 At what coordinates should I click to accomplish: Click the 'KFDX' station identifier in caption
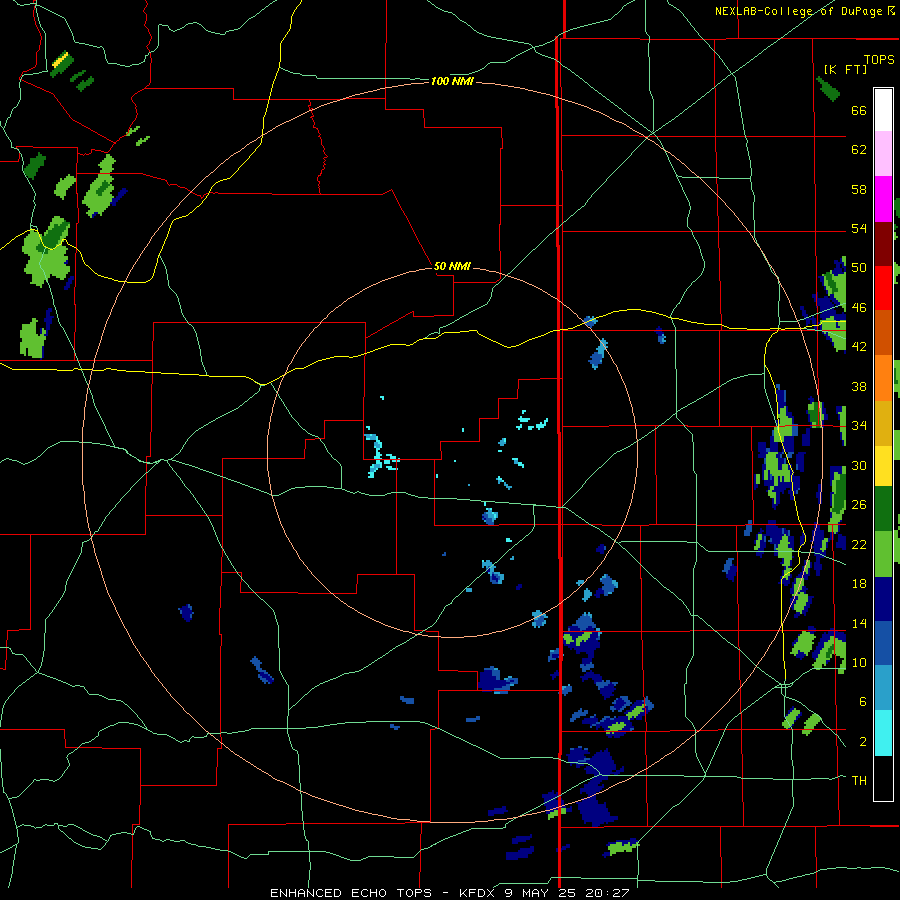(x=479, y=893)
